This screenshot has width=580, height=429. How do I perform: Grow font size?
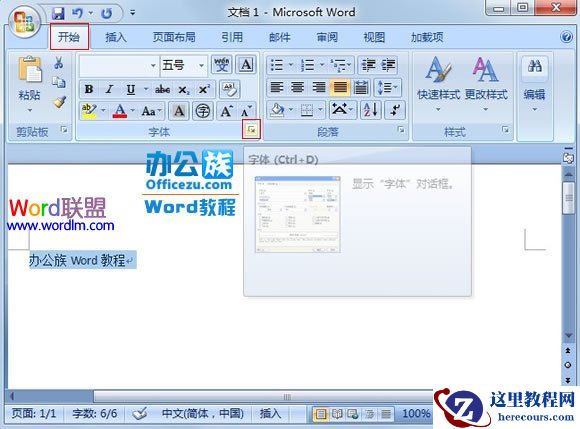[226, 111]
